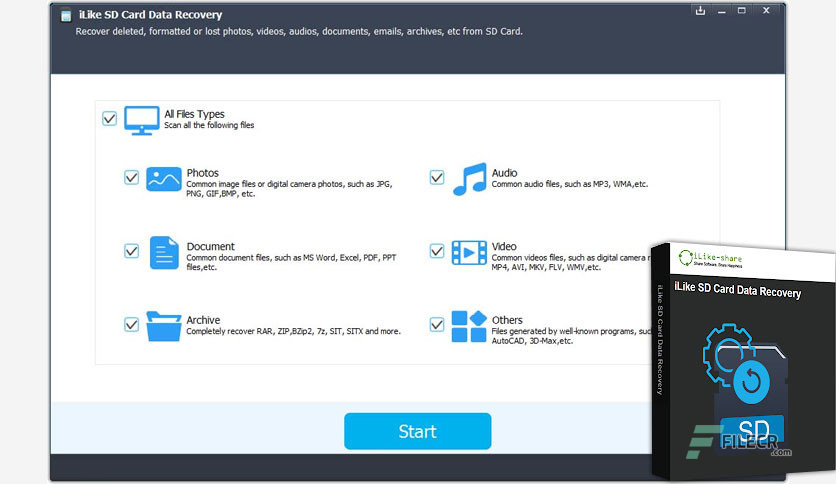The image size is (836, 484).
Task: Click the "Audio" heading text
Action: (x=504, y=173)
